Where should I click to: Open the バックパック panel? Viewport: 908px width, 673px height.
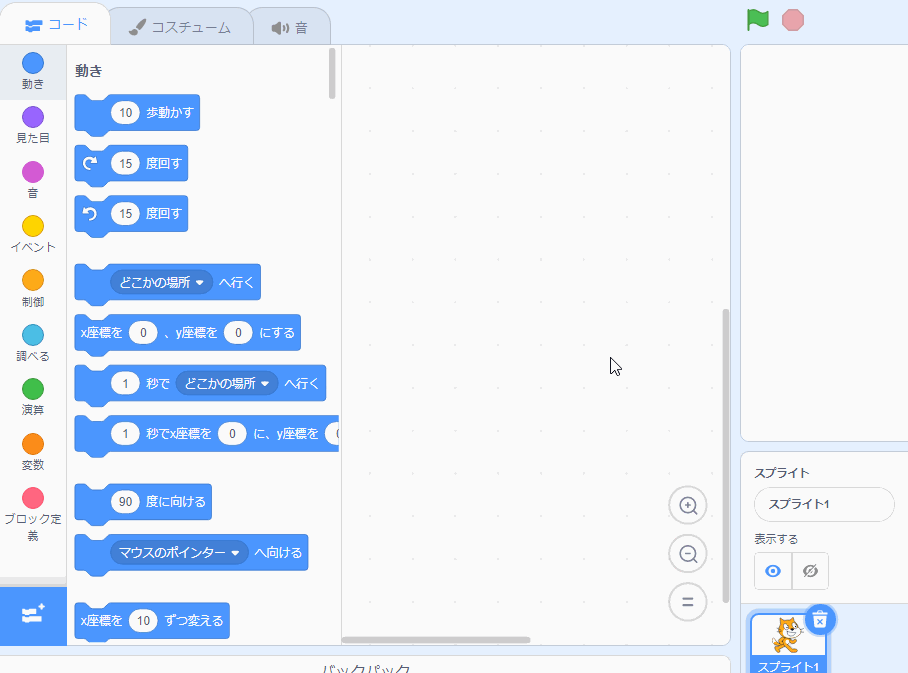[365, 666]
